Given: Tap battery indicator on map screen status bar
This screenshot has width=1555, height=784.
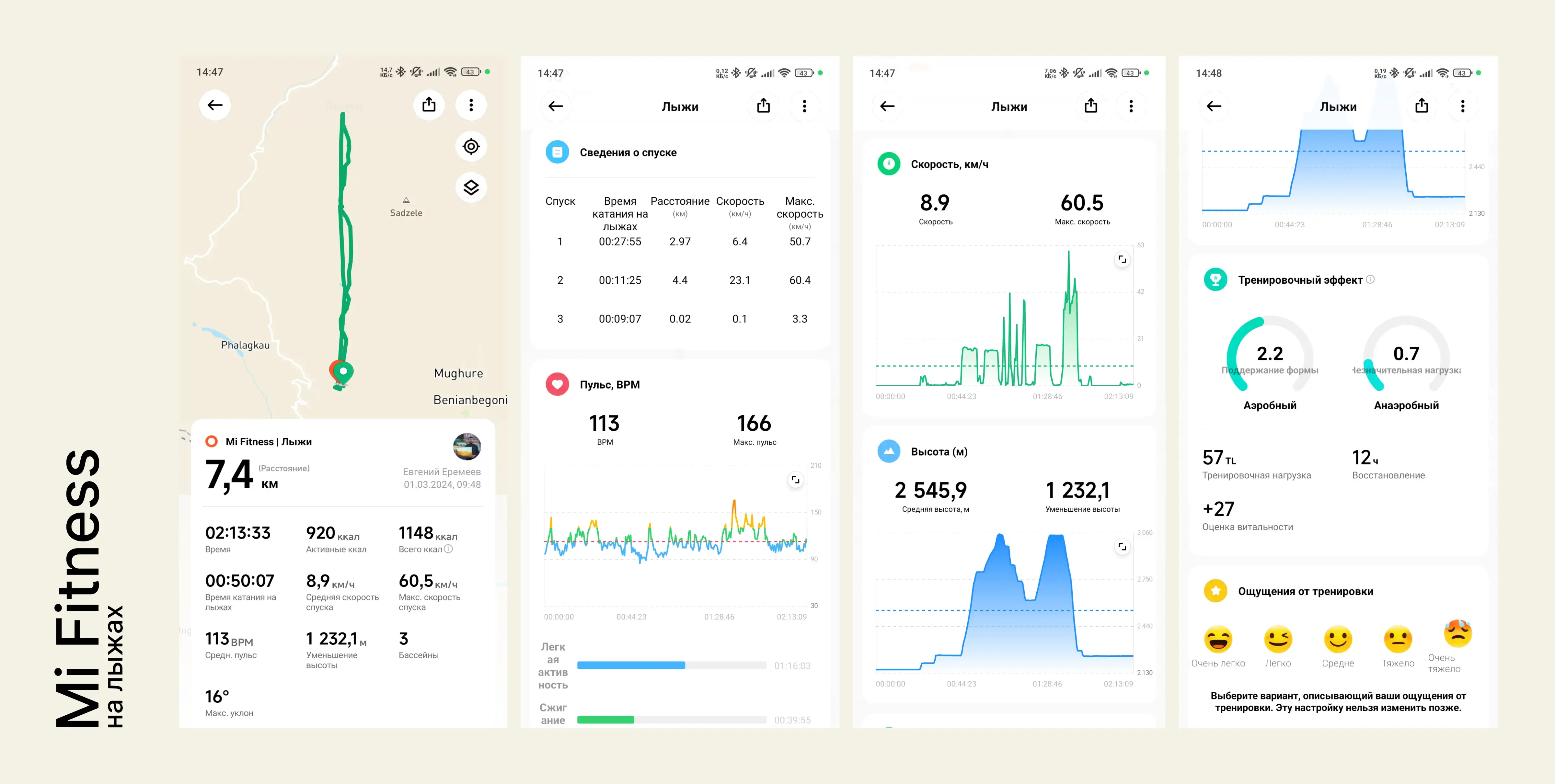Looking at the screenshot, I should (x=471, y=72).
